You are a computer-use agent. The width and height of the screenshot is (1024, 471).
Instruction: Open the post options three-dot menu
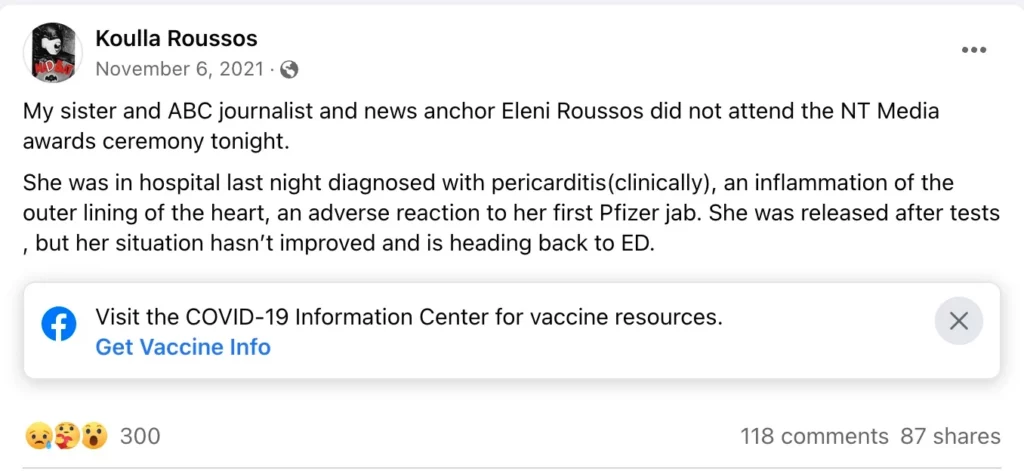[x=974, y=50]
